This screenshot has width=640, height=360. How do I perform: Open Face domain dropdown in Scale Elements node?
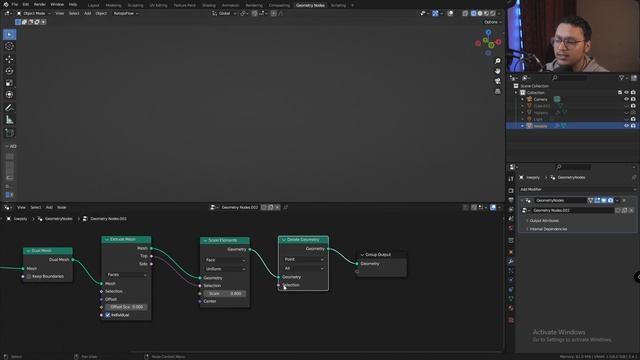pyautogui.click(x=225, y=260)
